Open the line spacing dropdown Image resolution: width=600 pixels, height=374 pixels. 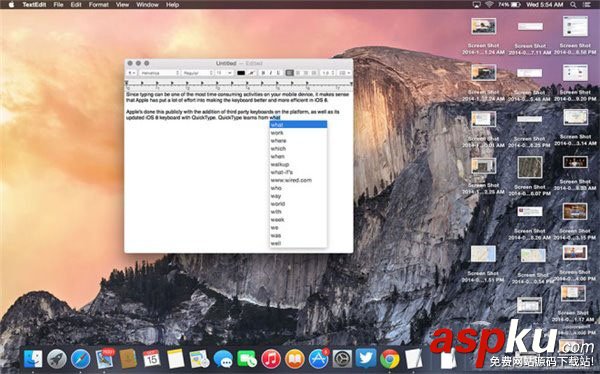tap(328, 73)
